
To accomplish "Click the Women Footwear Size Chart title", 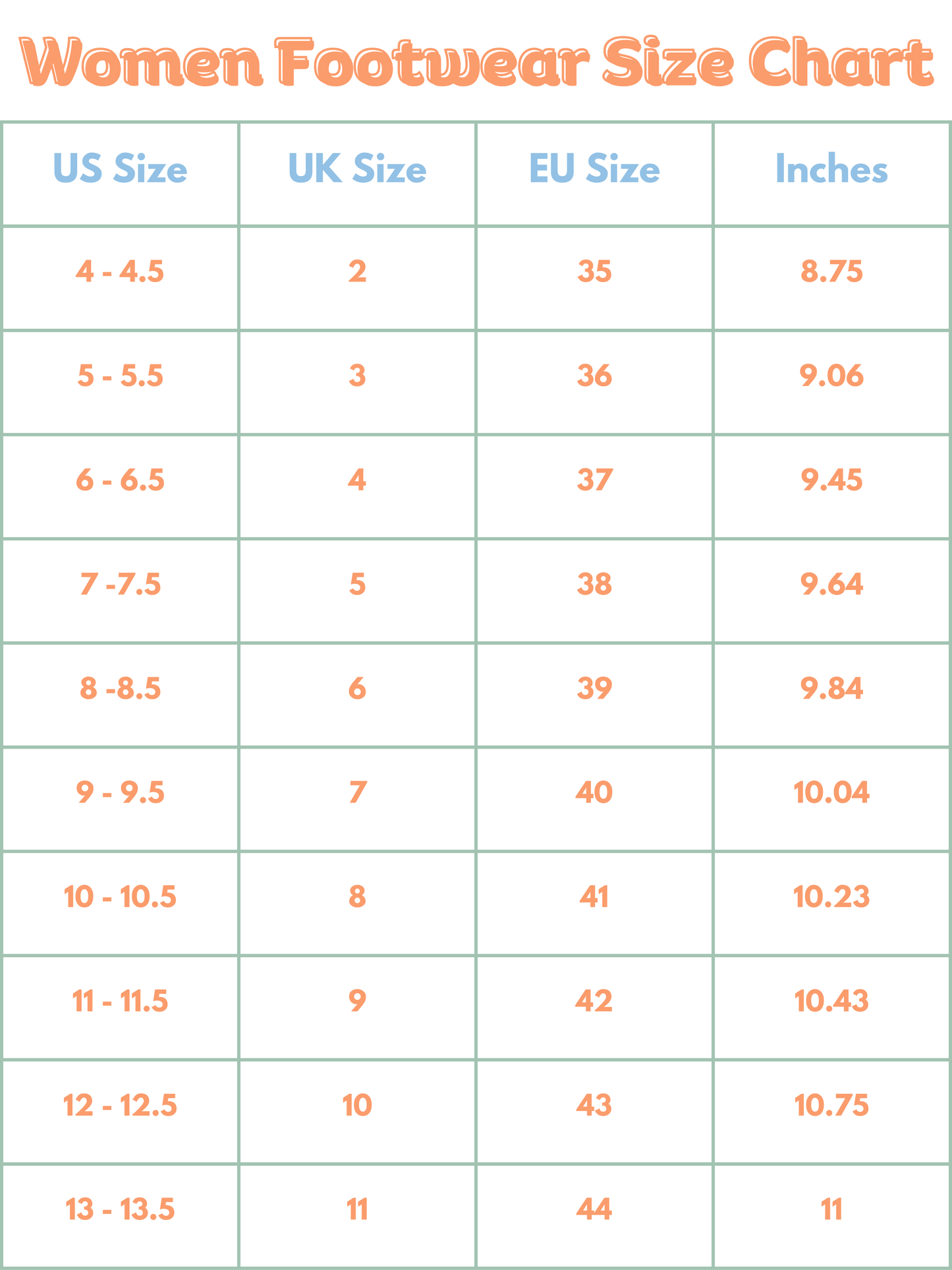I will (x=476, y=63).
